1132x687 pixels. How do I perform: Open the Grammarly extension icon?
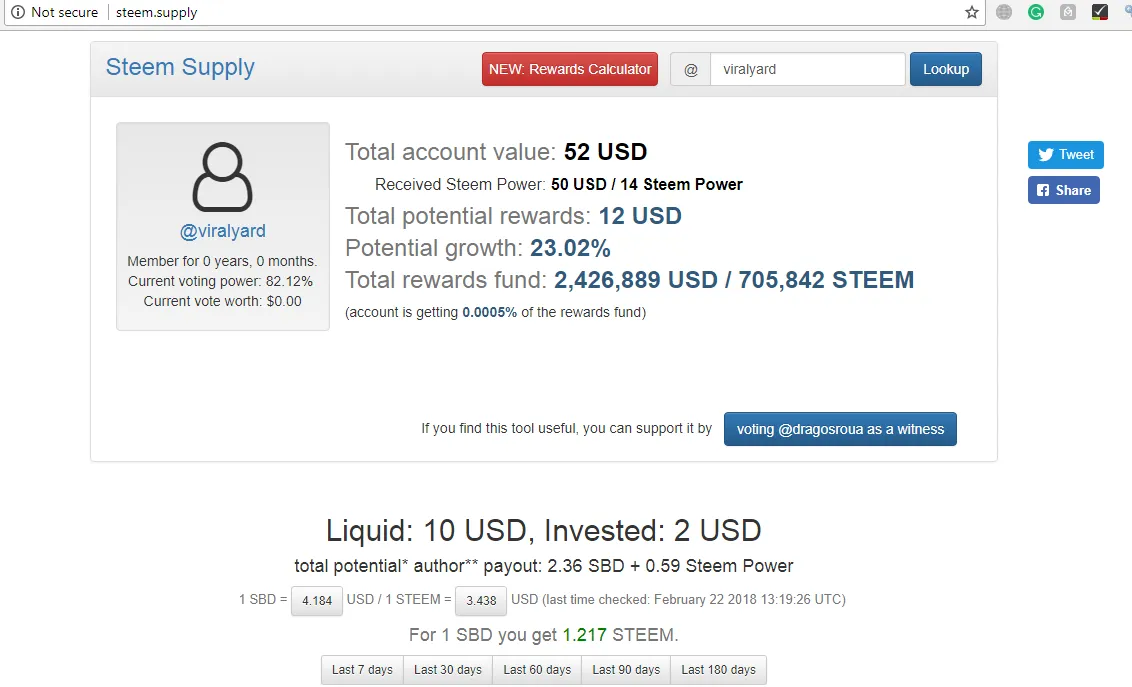(1036, 12)
